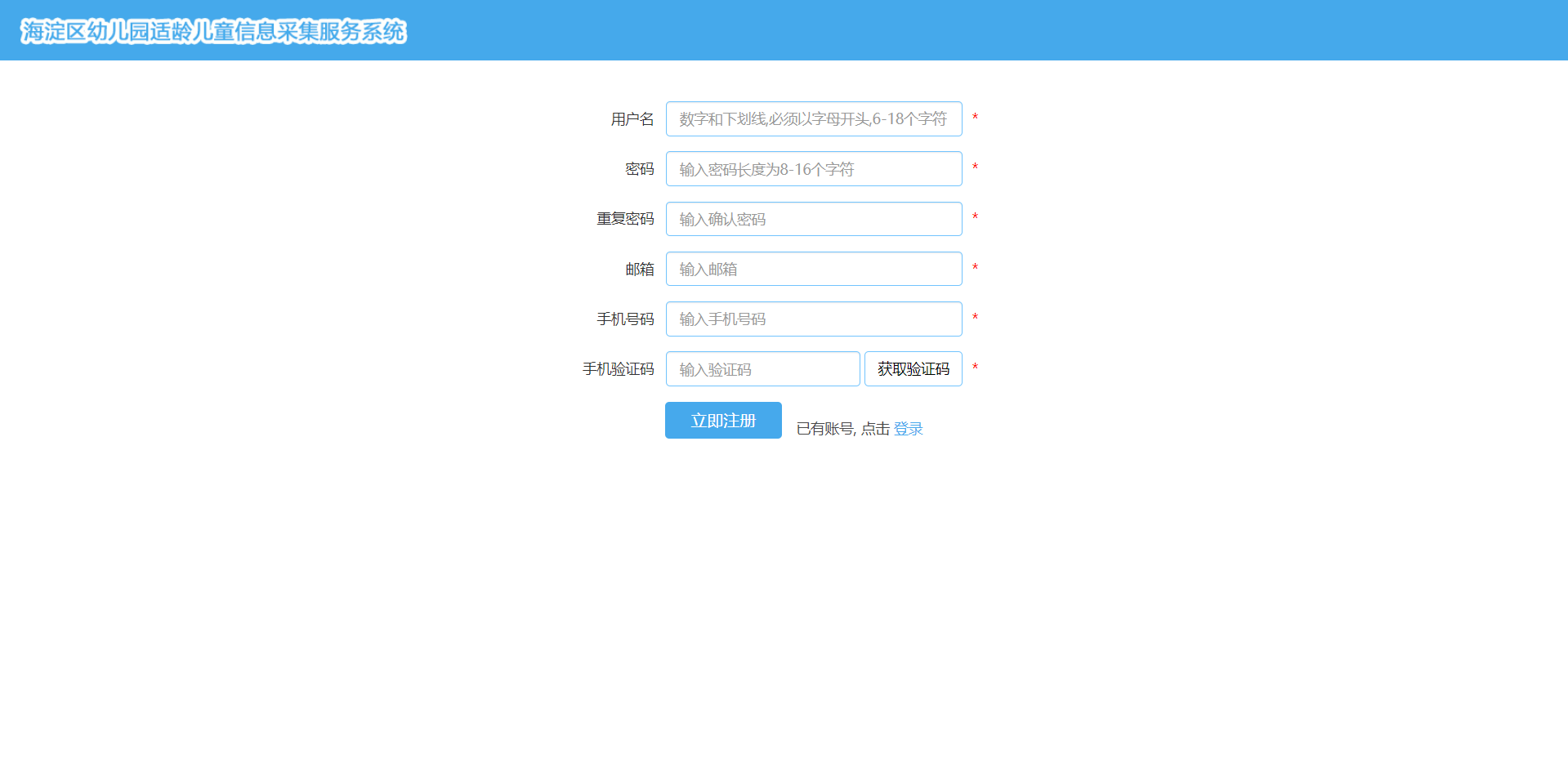Submit the form with 立即注册 button
This screenshot has height=767, width=1568.
pyautogui.click(x=723, y=421)
